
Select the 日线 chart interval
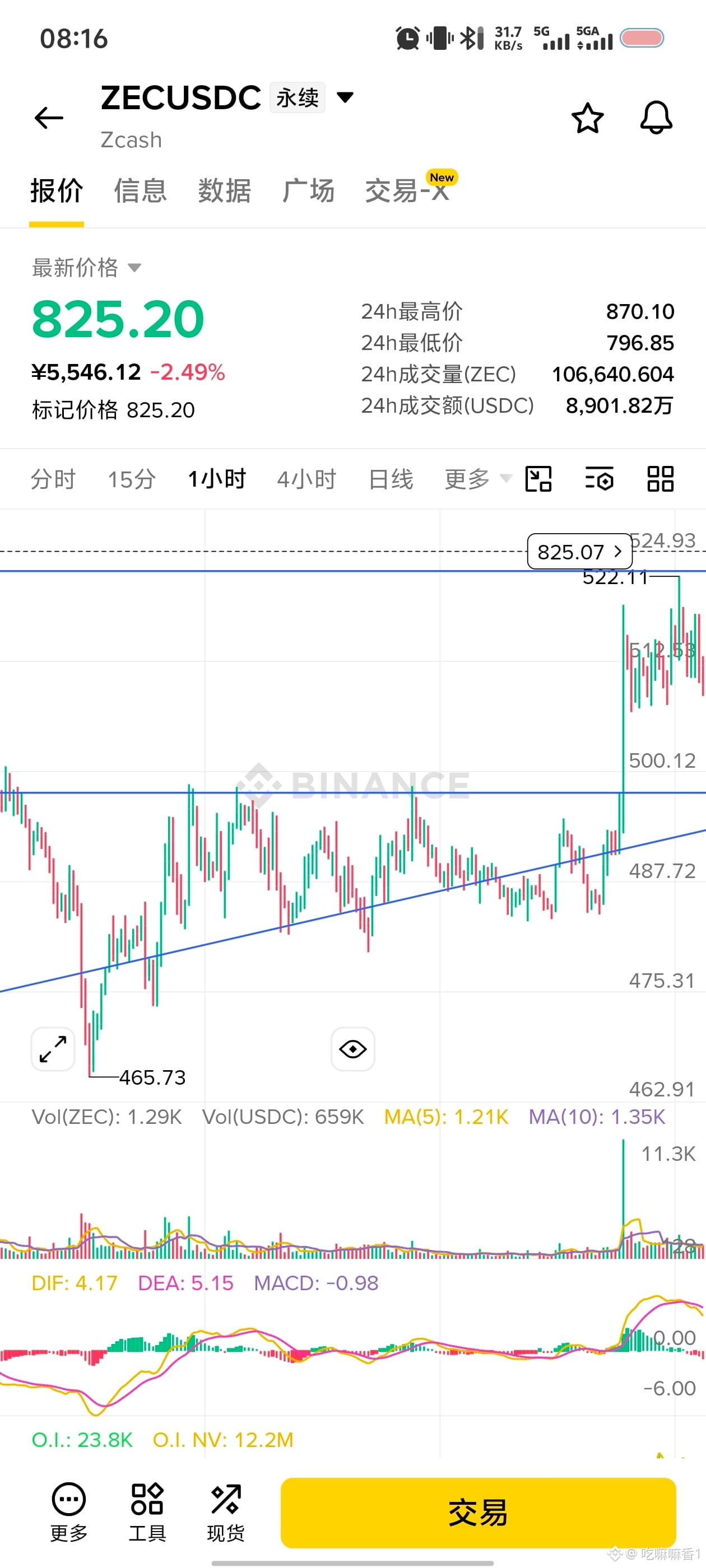coord(391,479)
